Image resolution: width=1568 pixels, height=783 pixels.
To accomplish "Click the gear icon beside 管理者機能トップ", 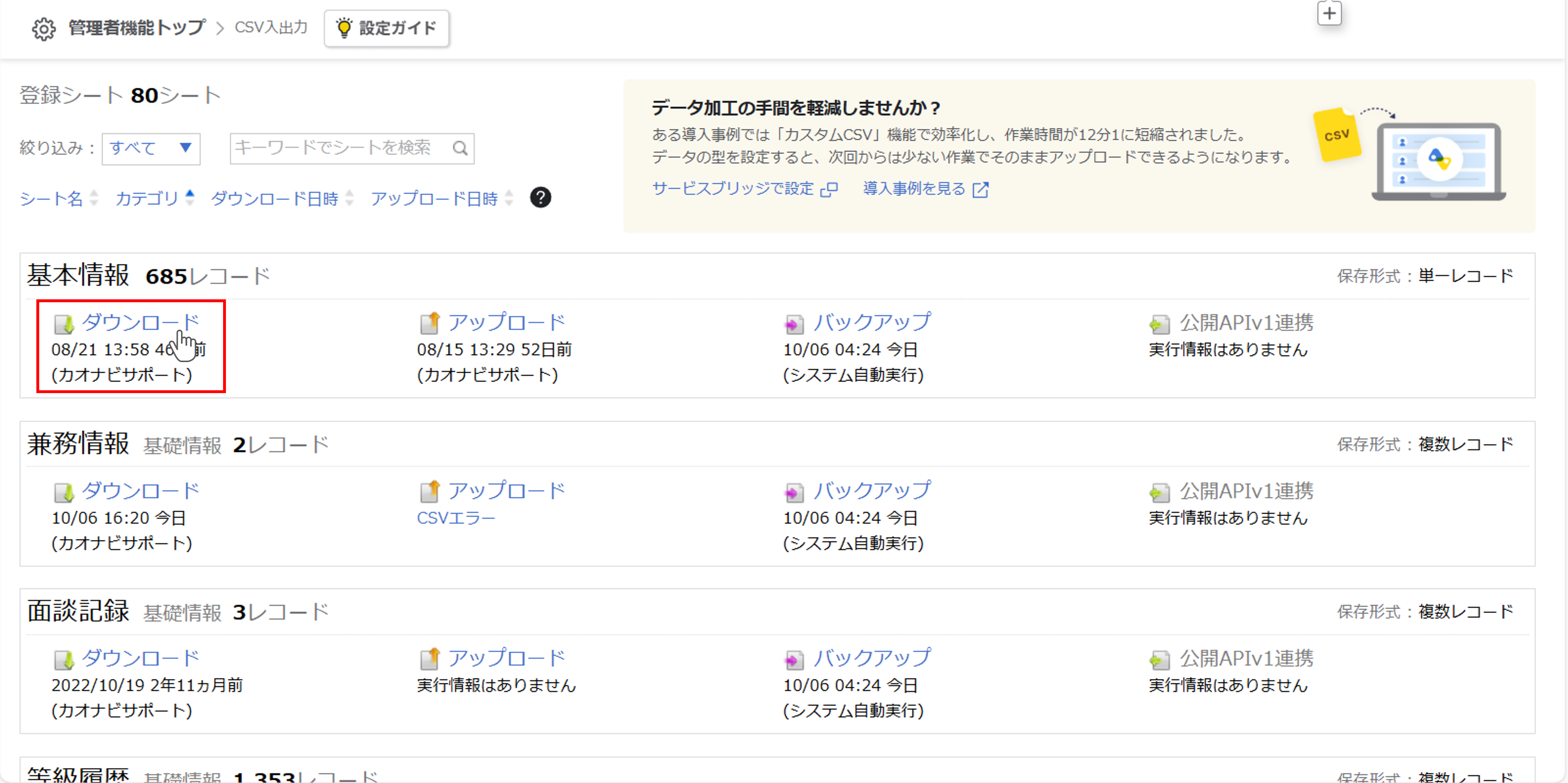I will click(x=44, y=27).
